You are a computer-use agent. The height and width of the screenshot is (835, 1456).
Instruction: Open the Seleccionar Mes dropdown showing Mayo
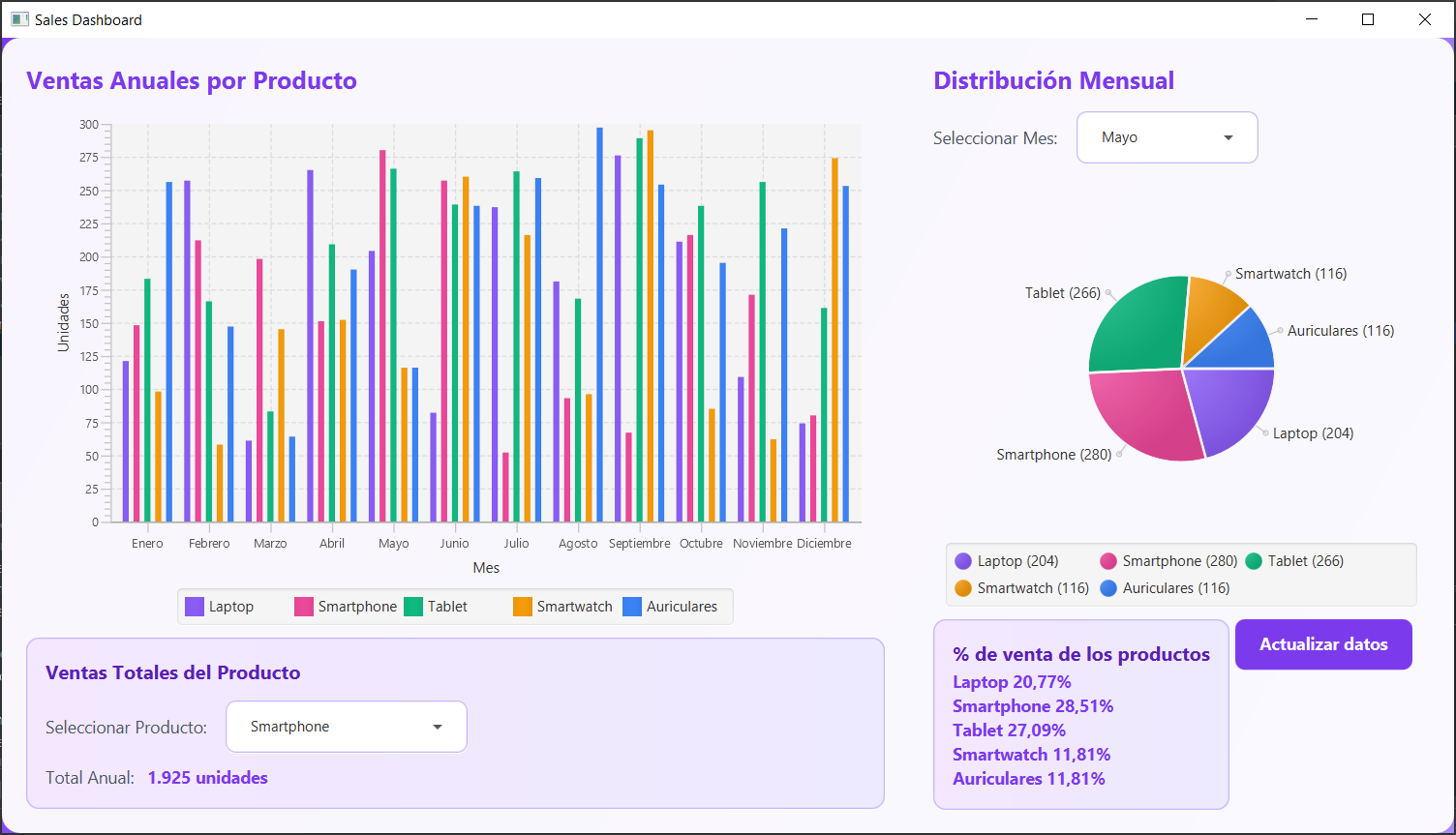point(1166,137)
